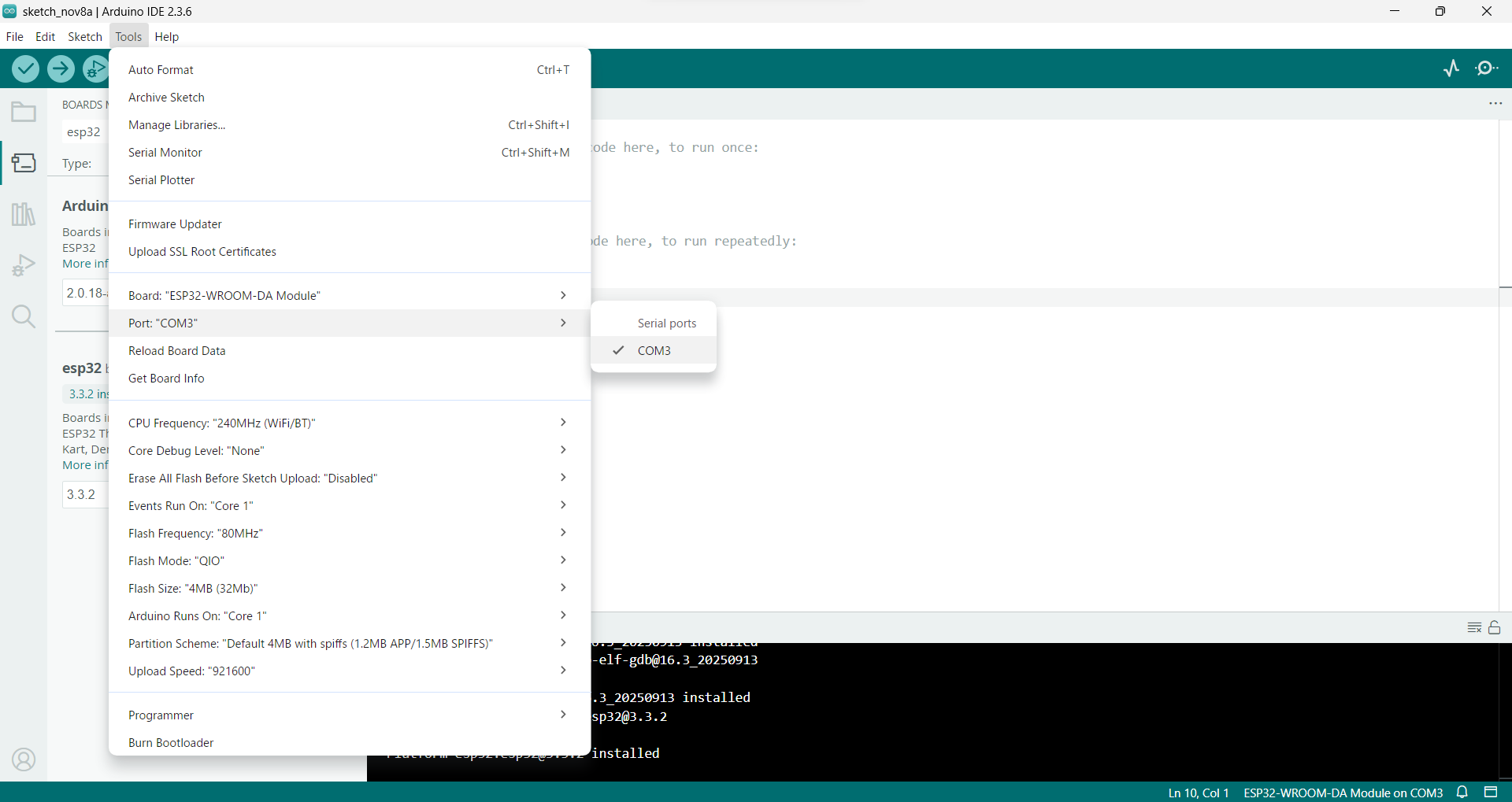1512x802 pixels.
Task: Click the Verify sketch checkmark button
Action: [26, 69]
